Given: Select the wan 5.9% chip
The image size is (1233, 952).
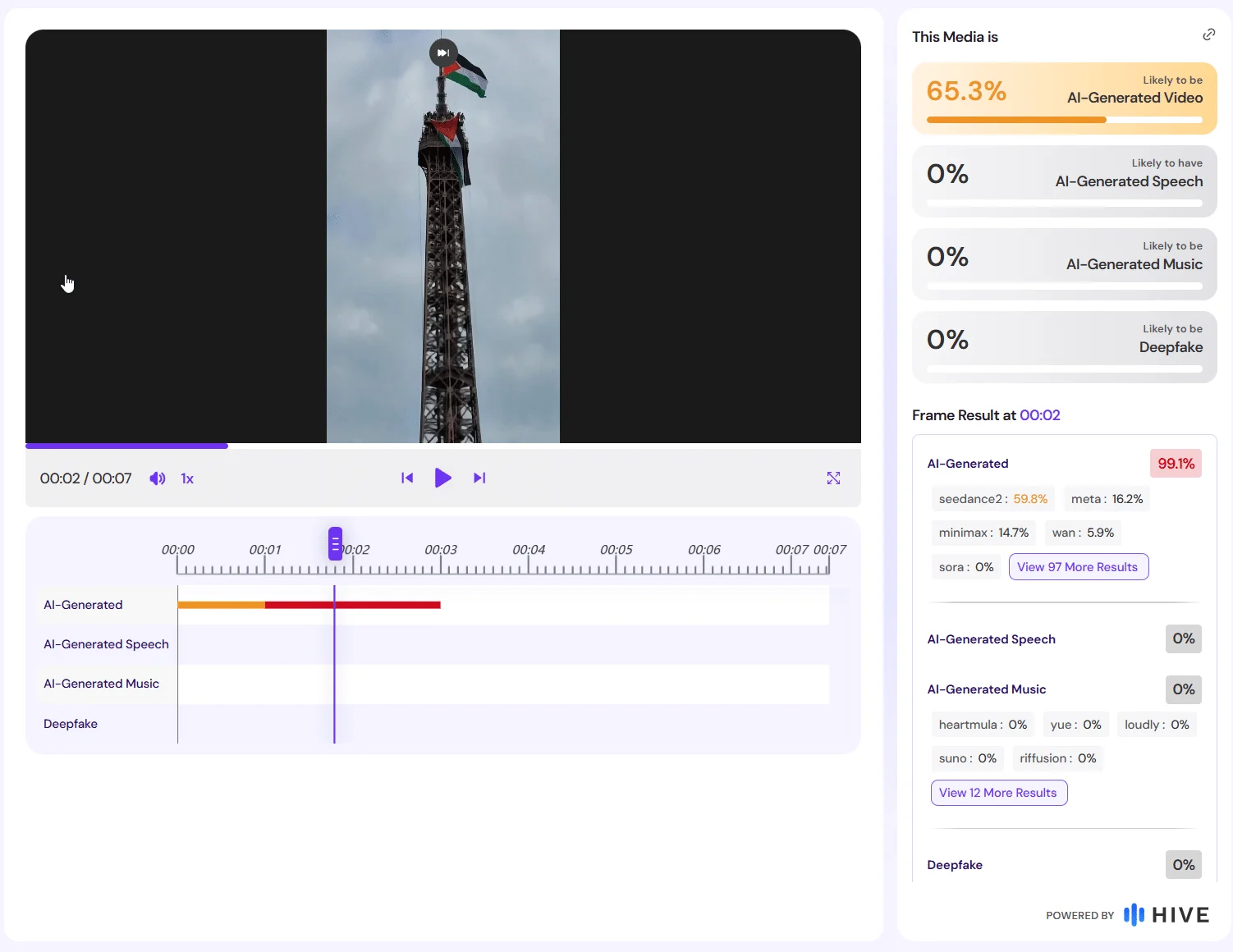Looking at the screenshot, I should tap(1083, 533).
